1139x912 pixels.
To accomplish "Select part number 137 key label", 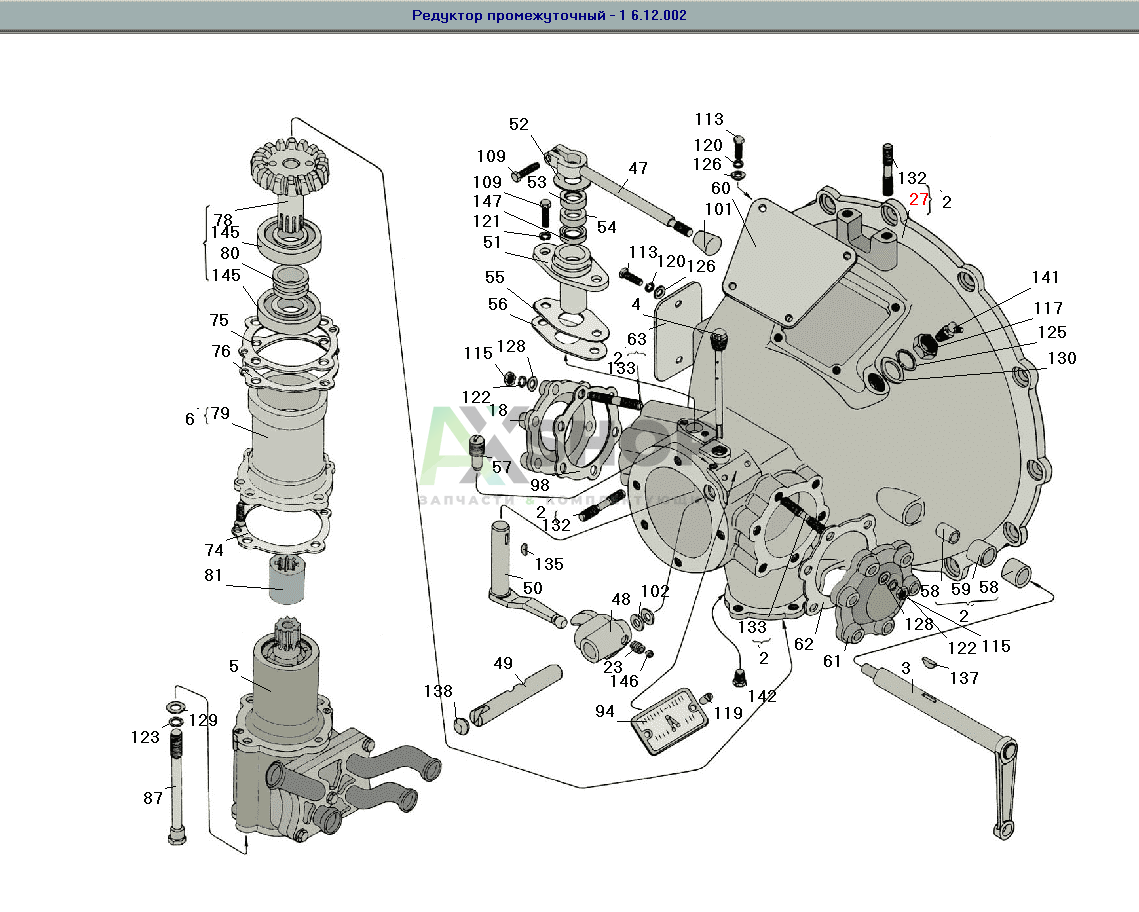I will coord(964,678).
